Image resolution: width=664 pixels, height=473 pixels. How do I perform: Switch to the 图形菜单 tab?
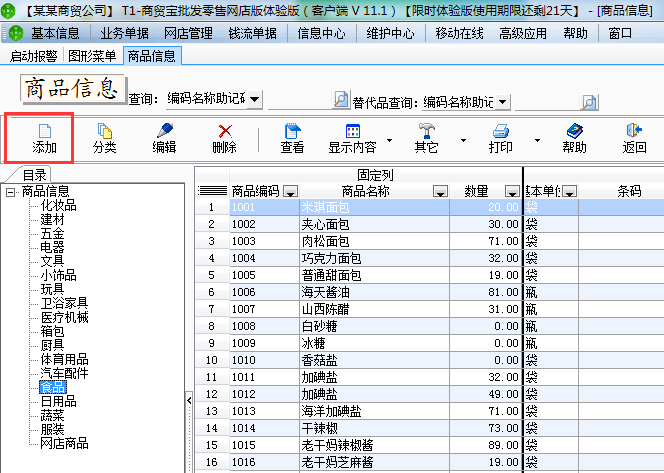(92, 56)
